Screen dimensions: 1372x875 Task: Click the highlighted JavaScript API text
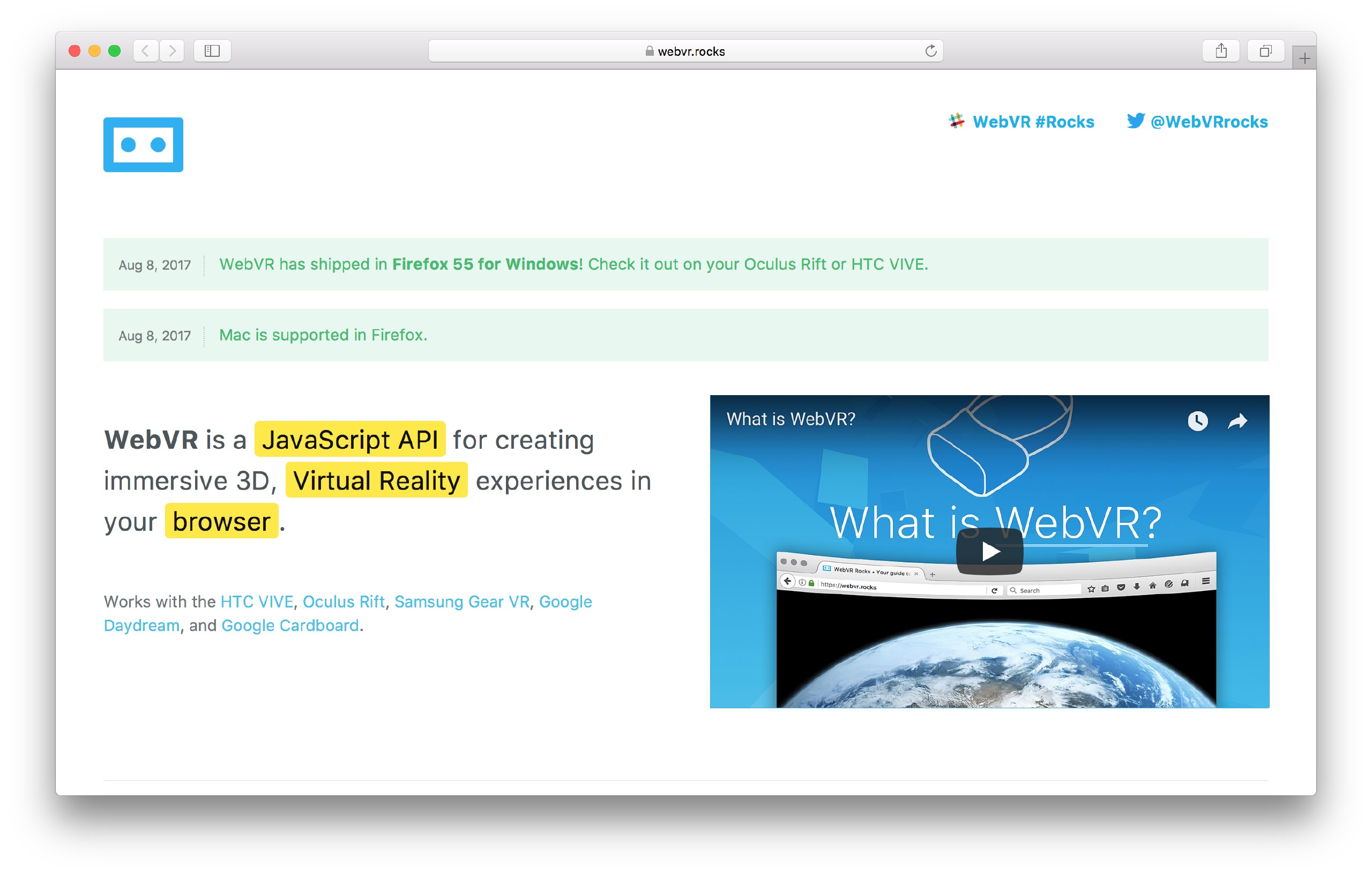(350, 439)
